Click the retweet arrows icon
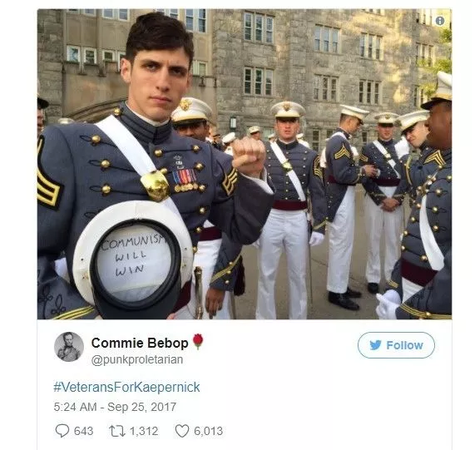 click(117, 431)
